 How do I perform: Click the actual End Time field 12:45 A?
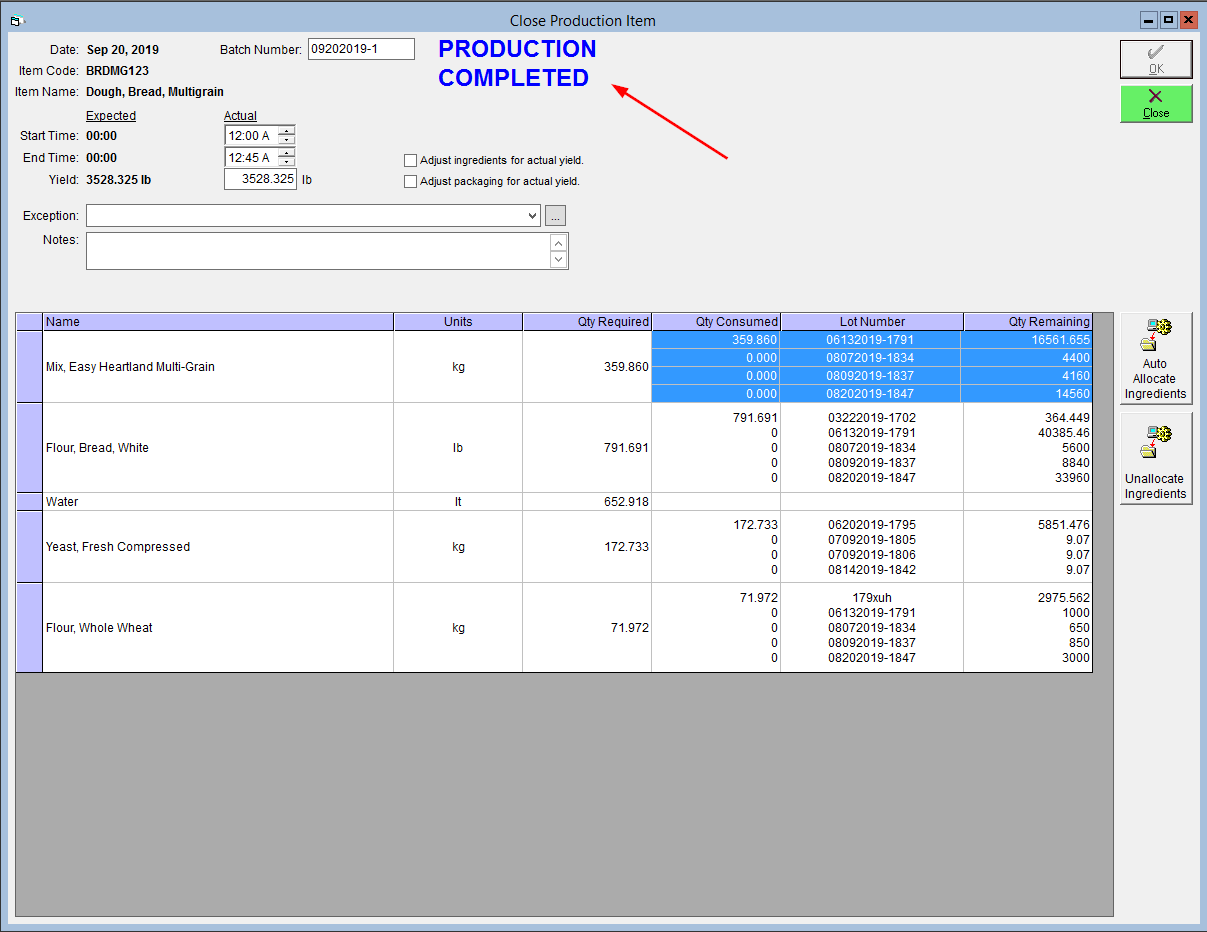tap(251, 157)
